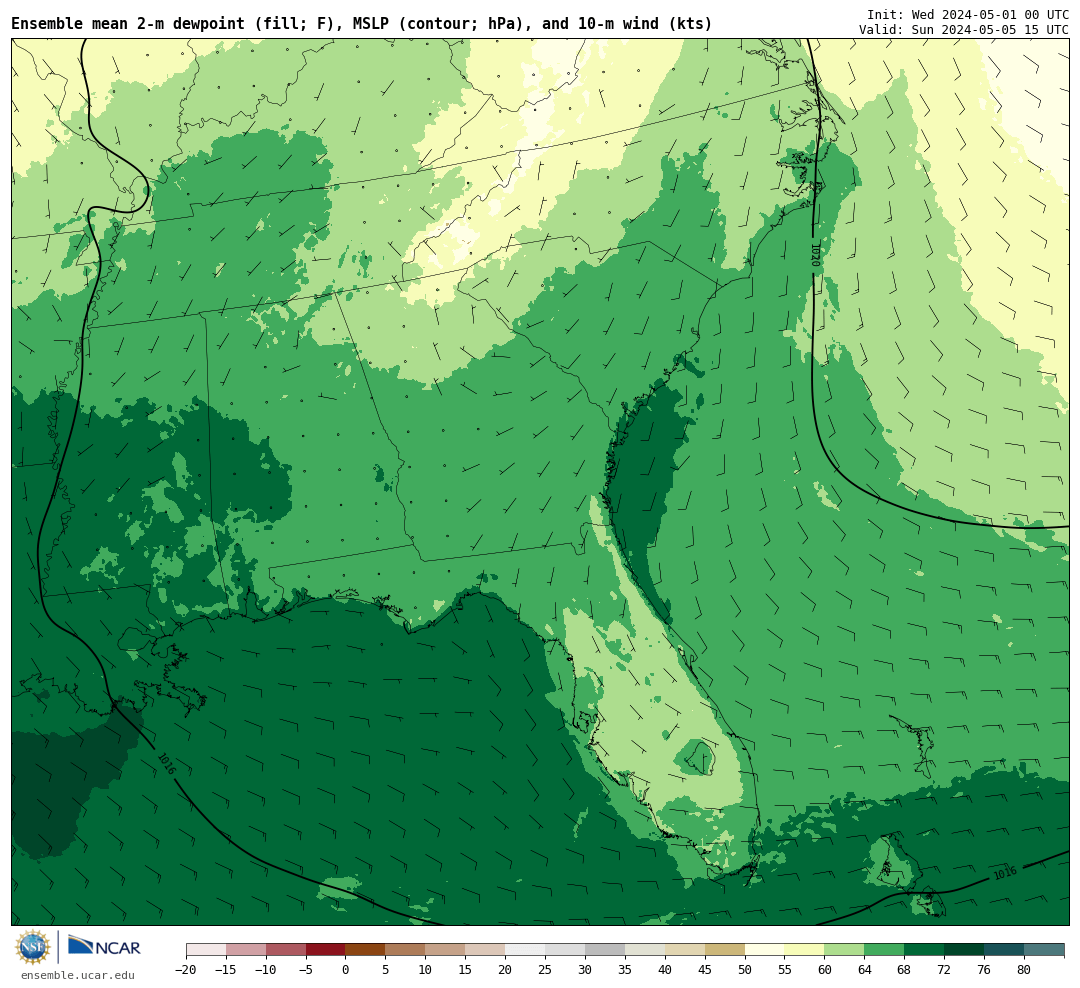Click the '−5' colorbar tick label

click(x=306, y=969)
